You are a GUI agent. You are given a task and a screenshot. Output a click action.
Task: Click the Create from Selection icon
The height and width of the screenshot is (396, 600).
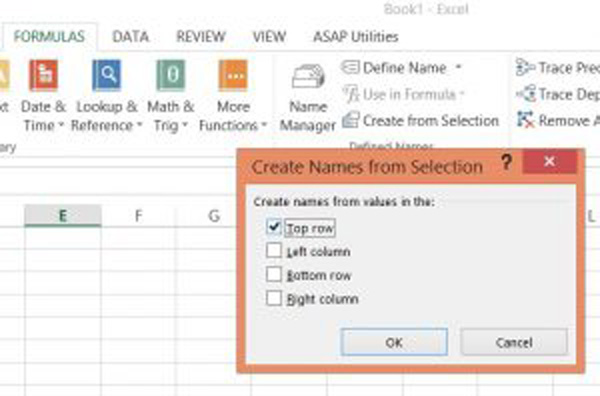[x=351, y=120]
